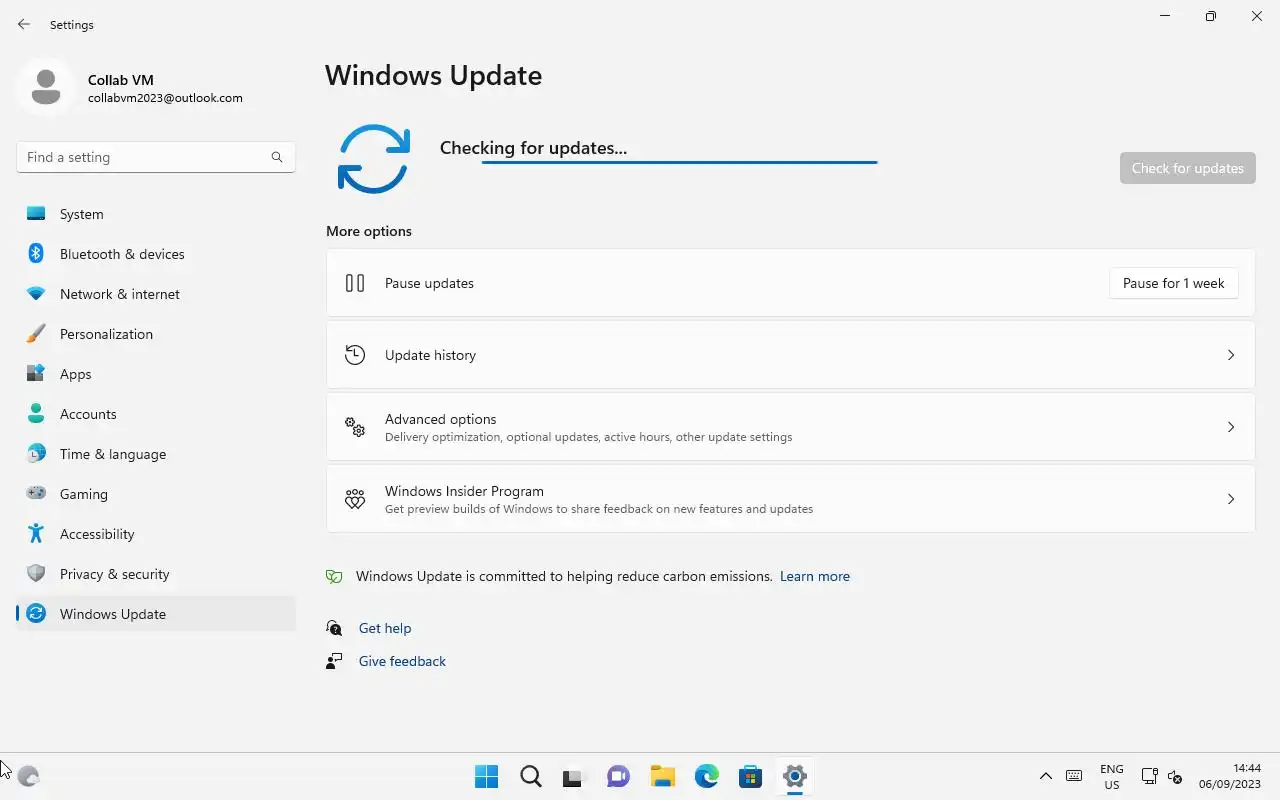
Task: Open the Personalization settings page
Action: (156, 334)
